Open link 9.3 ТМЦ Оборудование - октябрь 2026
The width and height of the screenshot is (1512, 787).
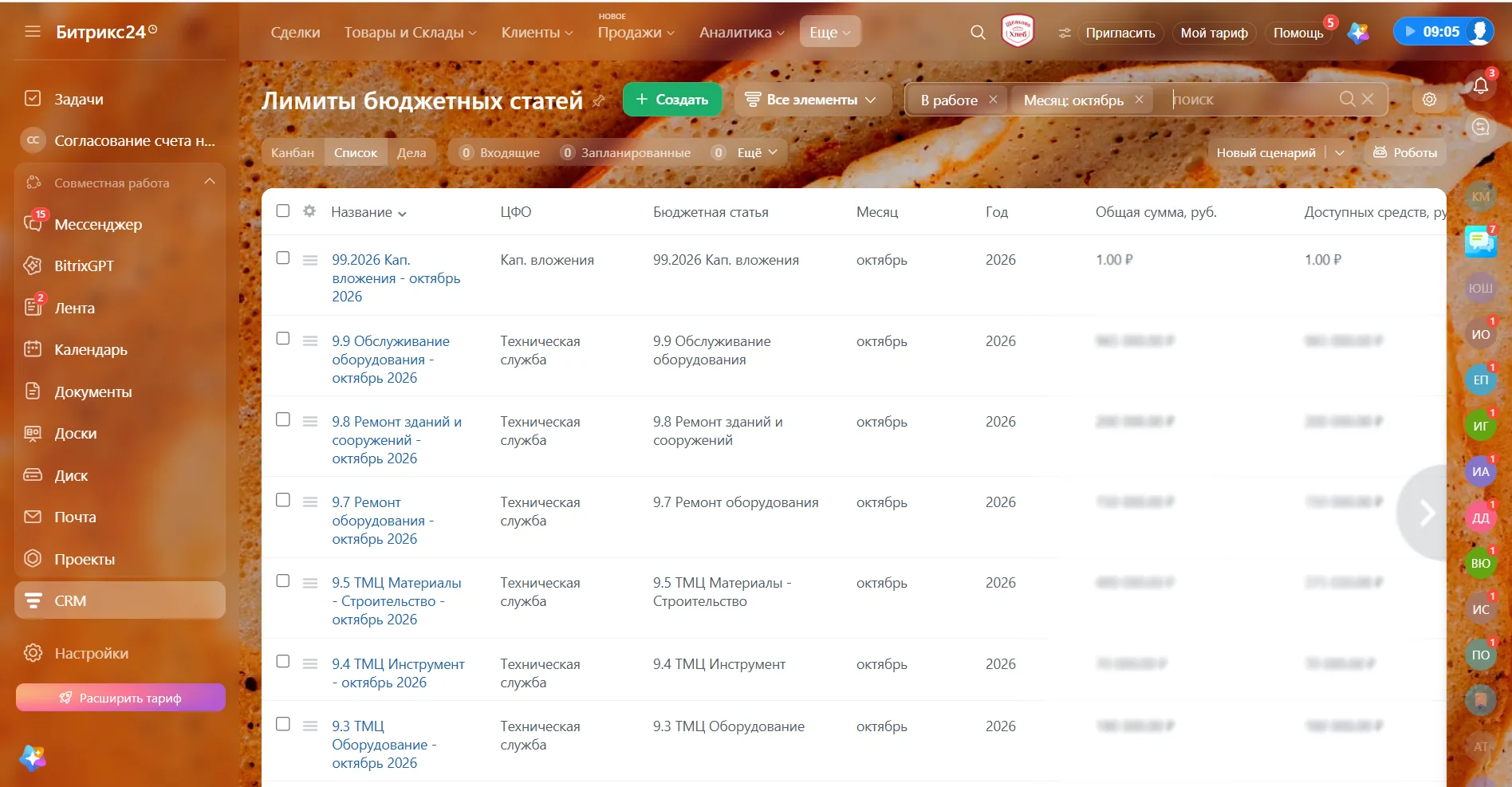384,745
